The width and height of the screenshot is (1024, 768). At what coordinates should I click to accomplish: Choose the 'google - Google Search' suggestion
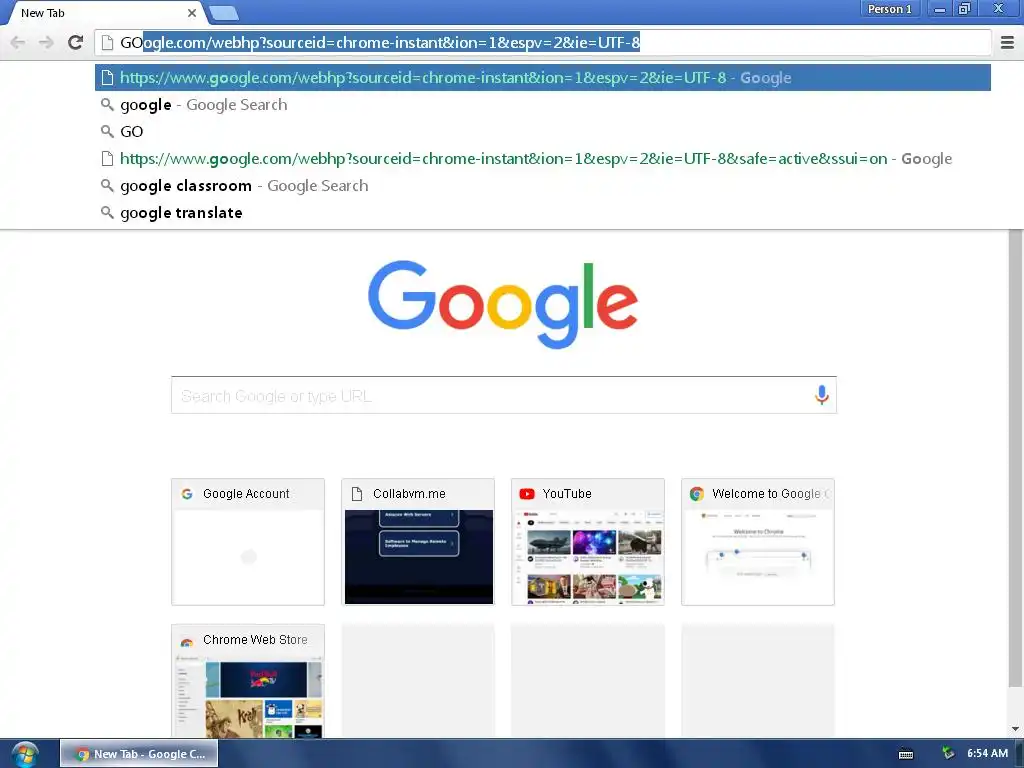[543, 105]
